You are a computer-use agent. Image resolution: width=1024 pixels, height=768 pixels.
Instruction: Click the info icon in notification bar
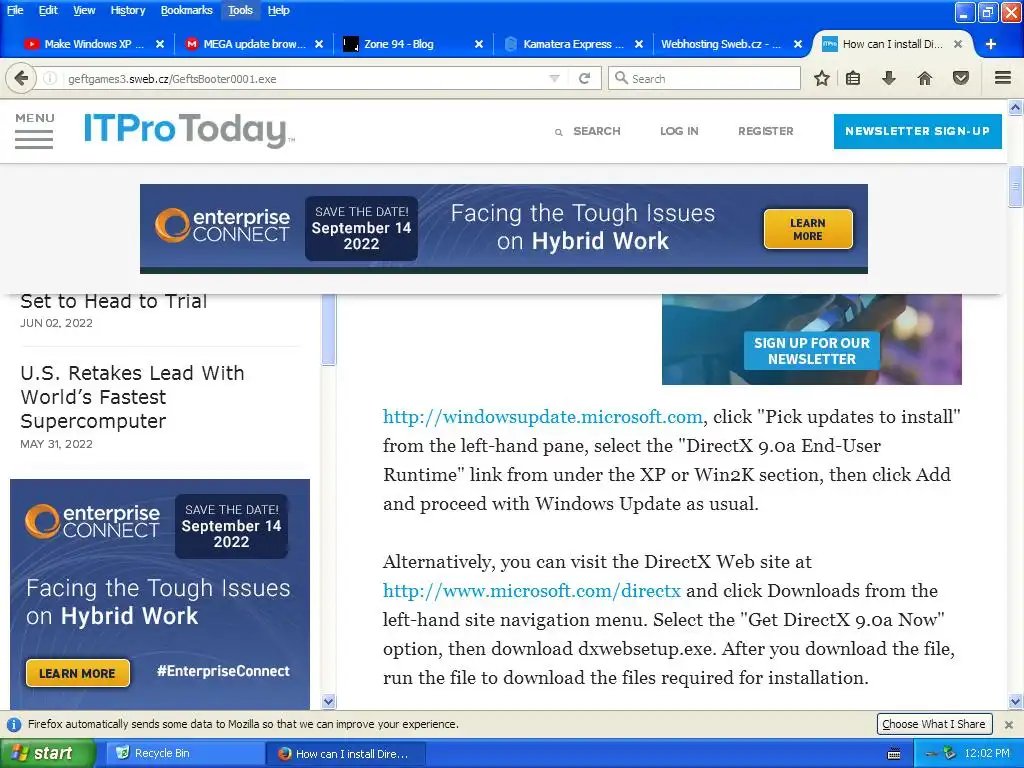(x=14, y=724)
